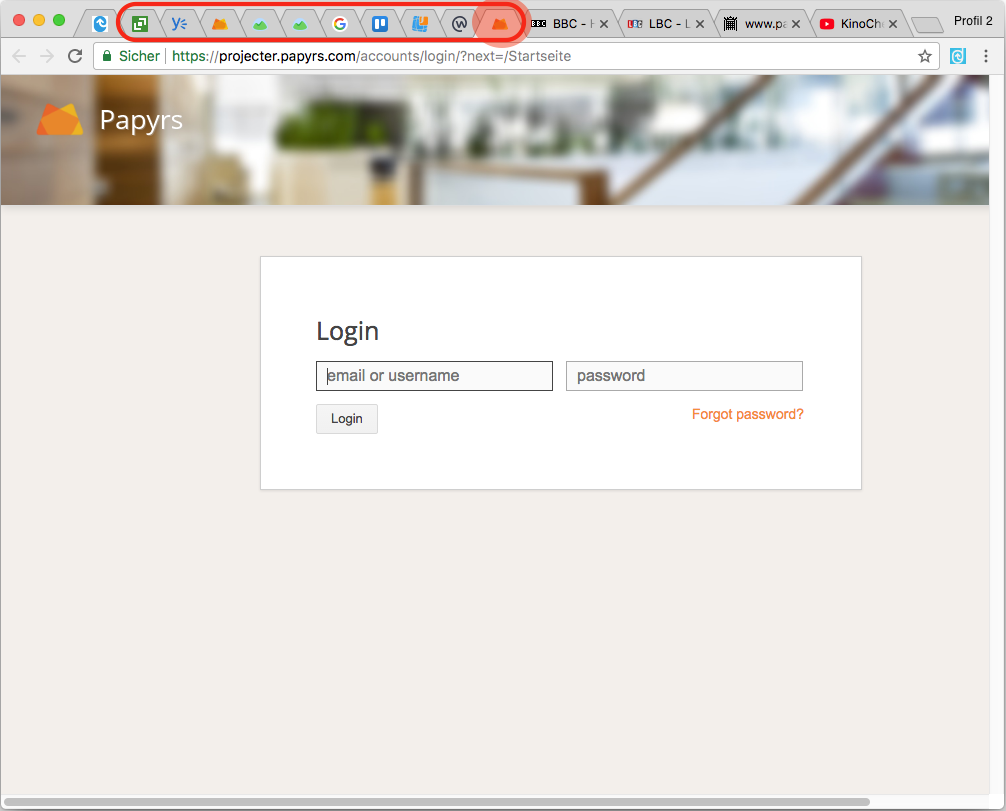Click the Papyrs logo in the header
Viewport: 1006px width, 811px height.
(60, 120)
